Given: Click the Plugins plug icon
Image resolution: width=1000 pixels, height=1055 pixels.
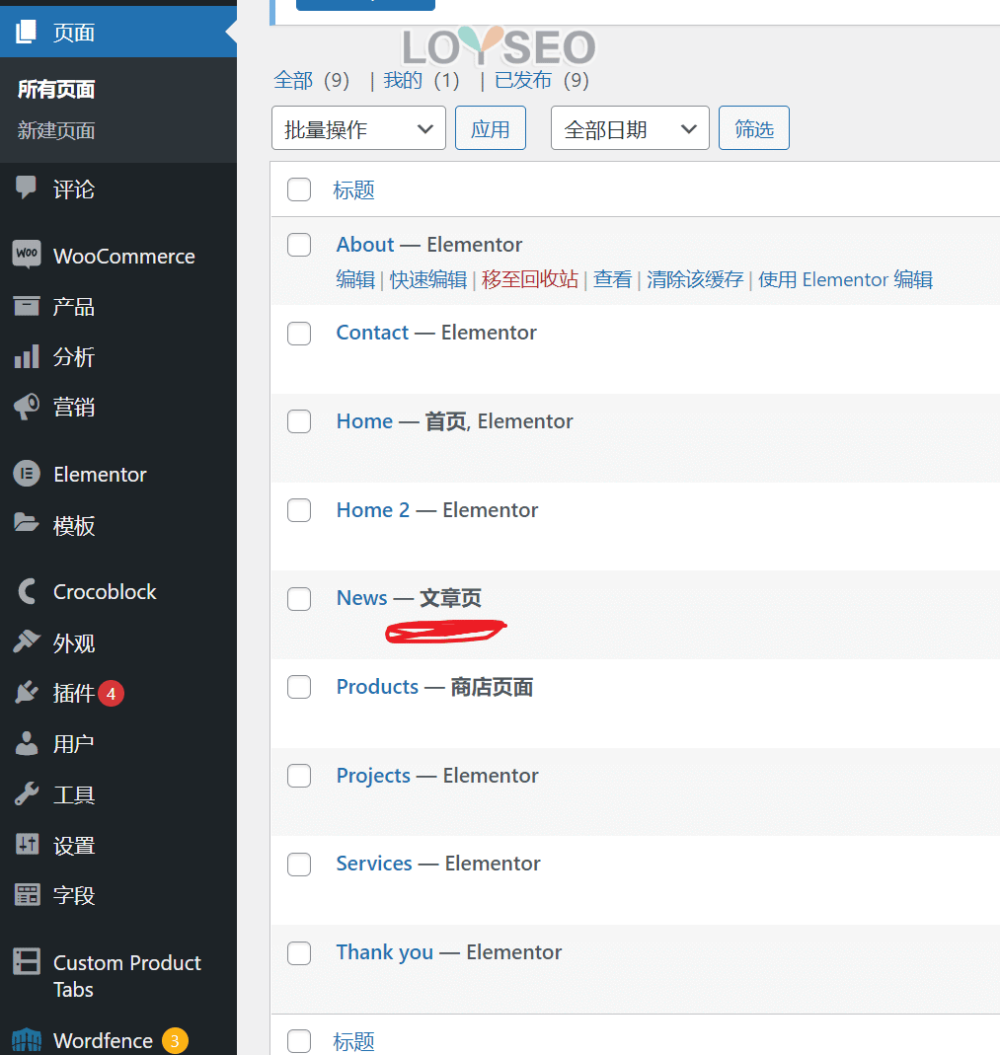Looking at the screenshot, I should coord(26,692).
